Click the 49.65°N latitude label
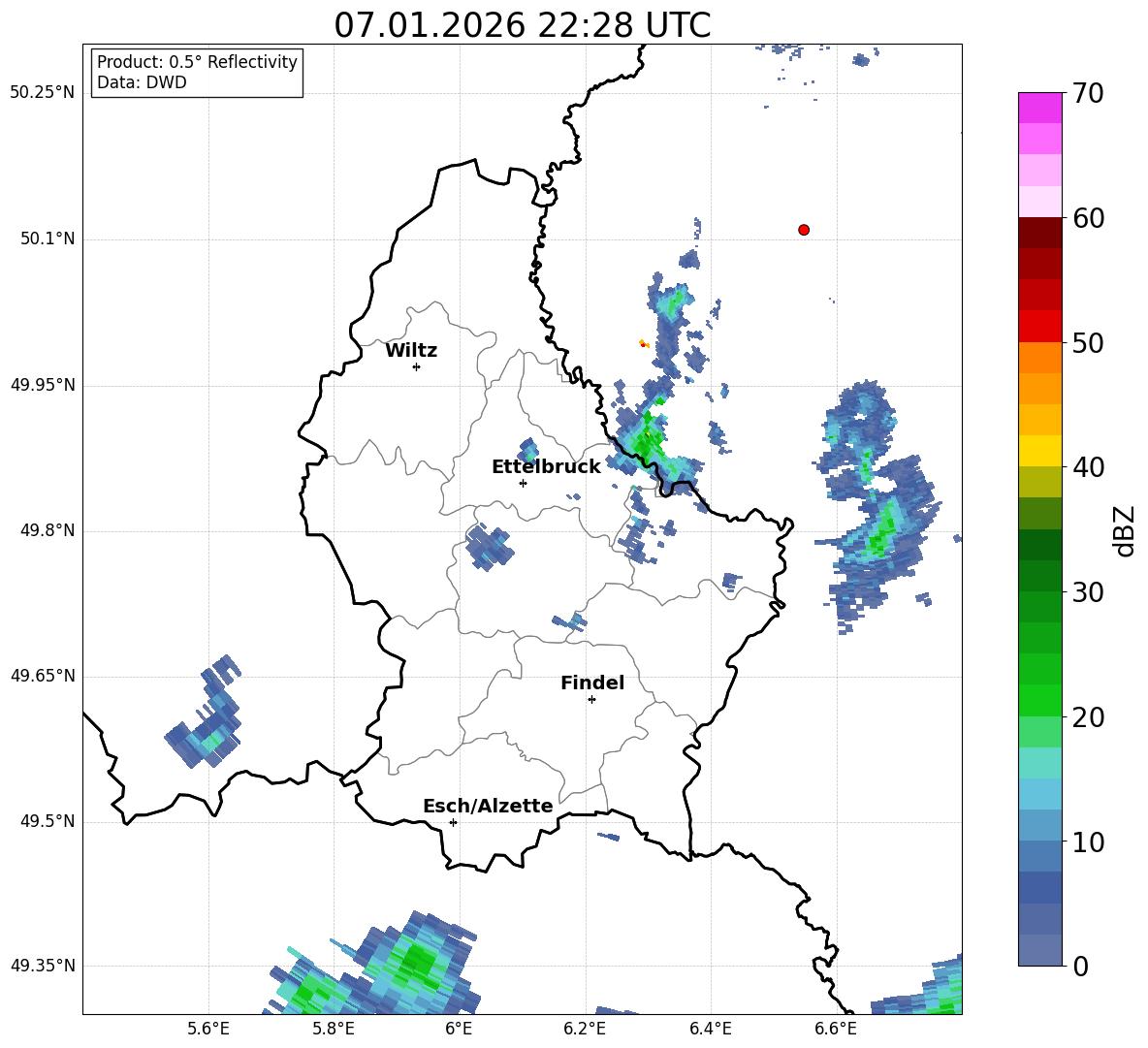The height and width of the screenshot is (1048, 1148). tap(43, 675)
